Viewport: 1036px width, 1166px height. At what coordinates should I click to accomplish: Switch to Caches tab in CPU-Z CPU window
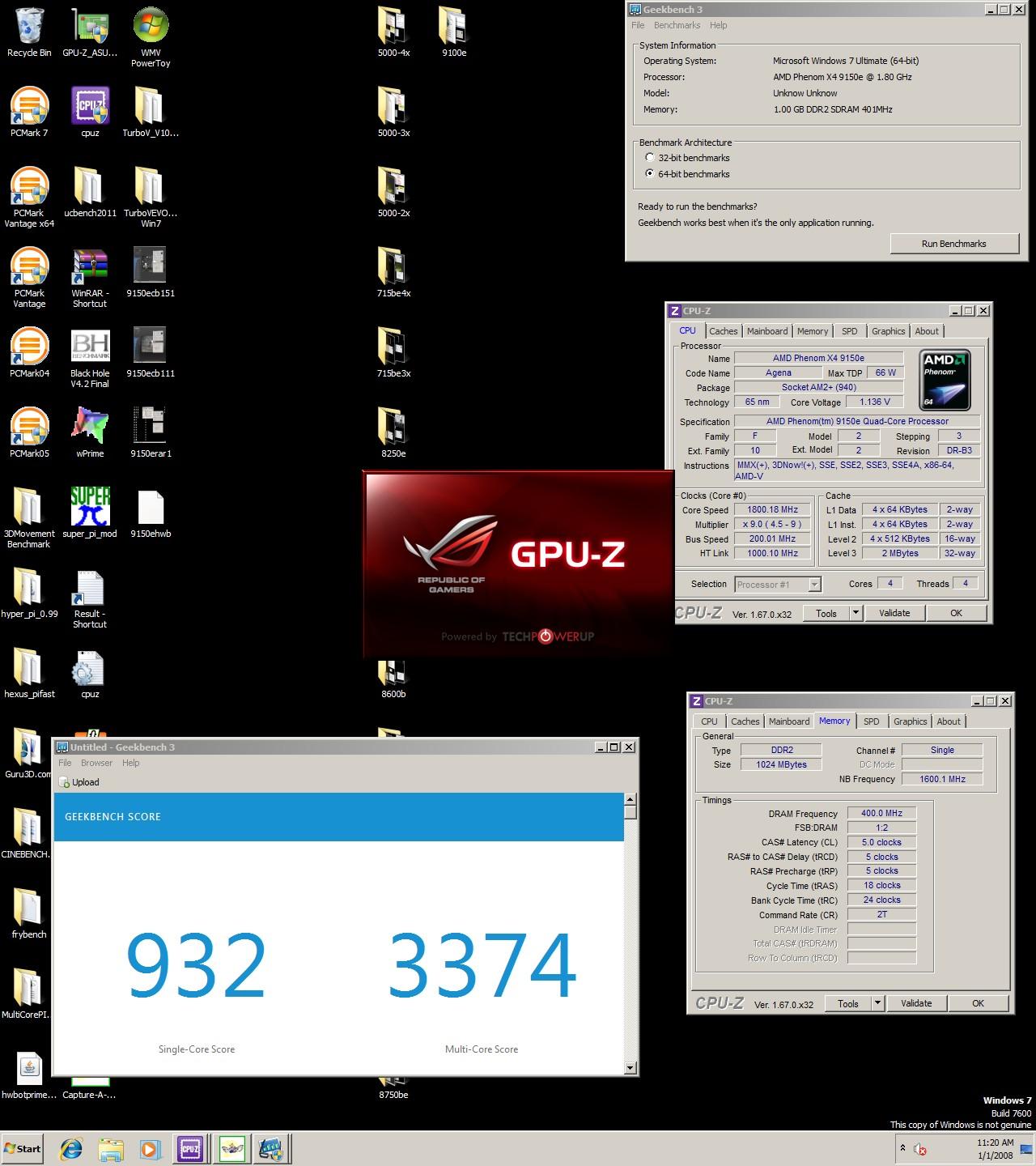point(724,331)
